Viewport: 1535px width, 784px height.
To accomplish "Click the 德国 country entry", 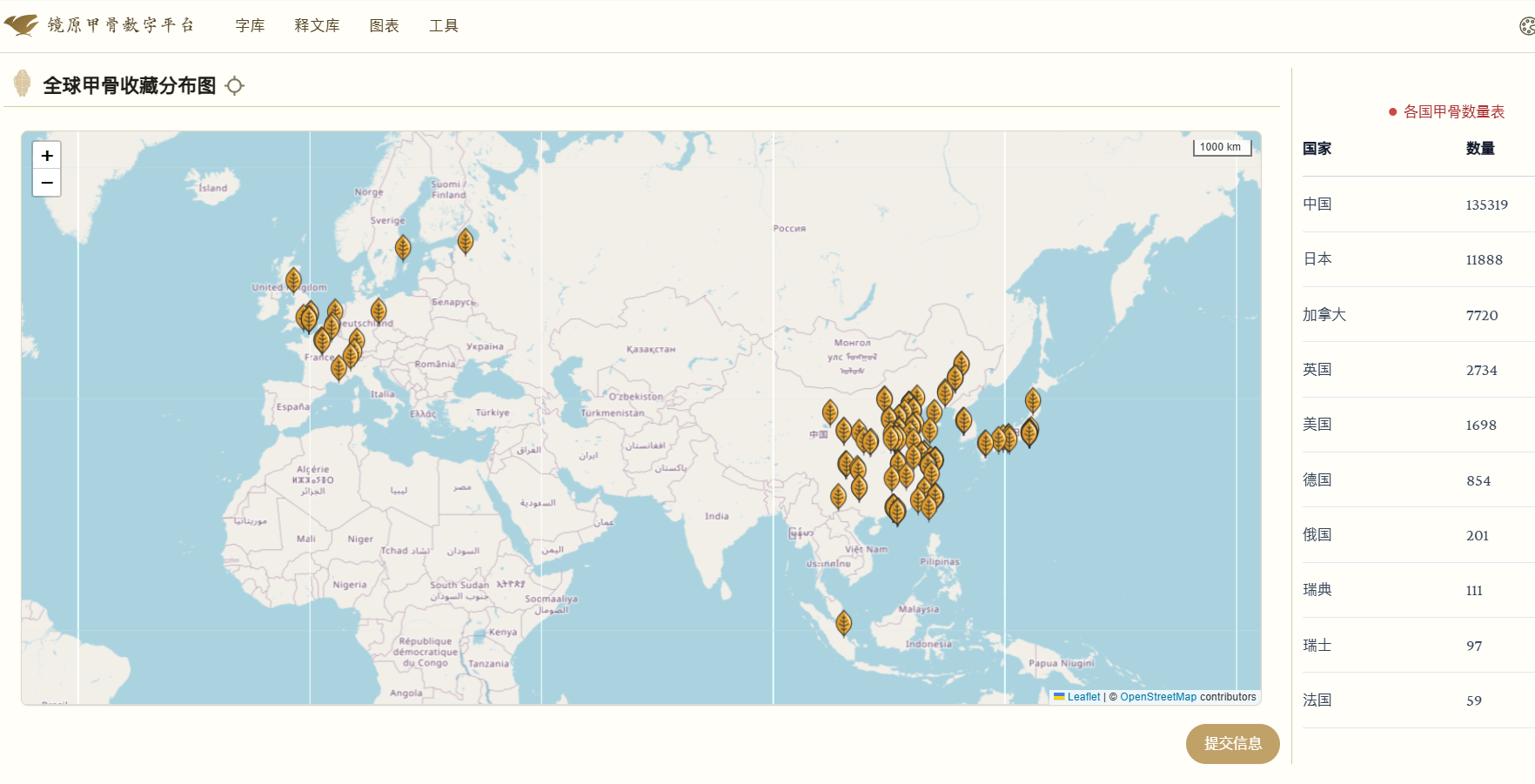I will point(1317,480).
